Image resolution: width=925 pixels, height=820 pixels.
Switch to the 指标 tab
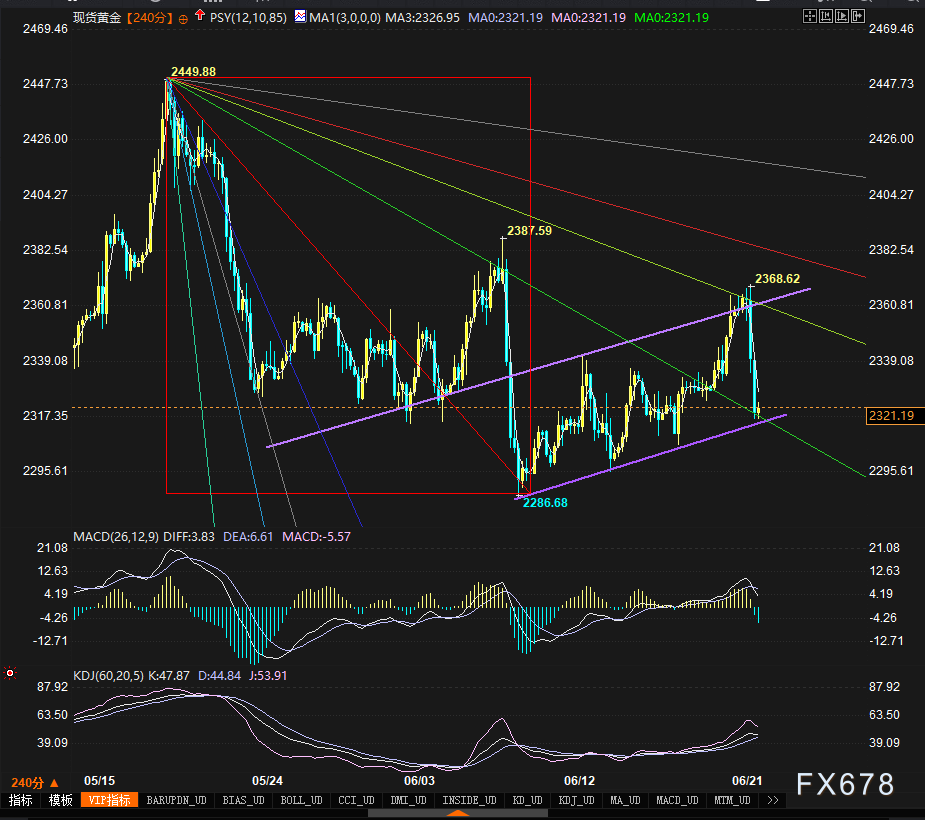pyautogui.click(x=20, y=800)
